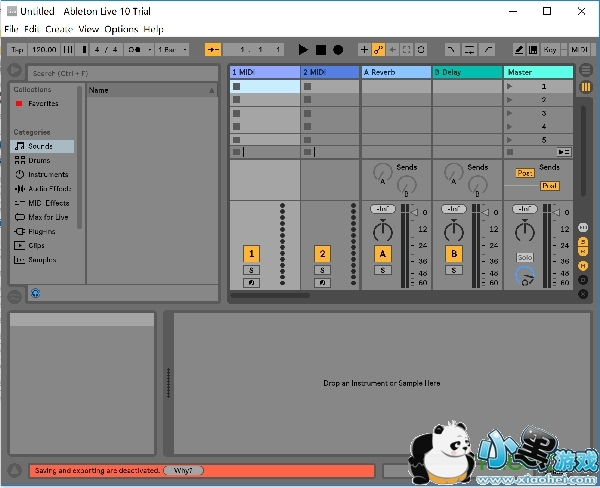This screenshot has height=488, width=600.
Task: Open the Samples category
Action: [x=42, y=259]
